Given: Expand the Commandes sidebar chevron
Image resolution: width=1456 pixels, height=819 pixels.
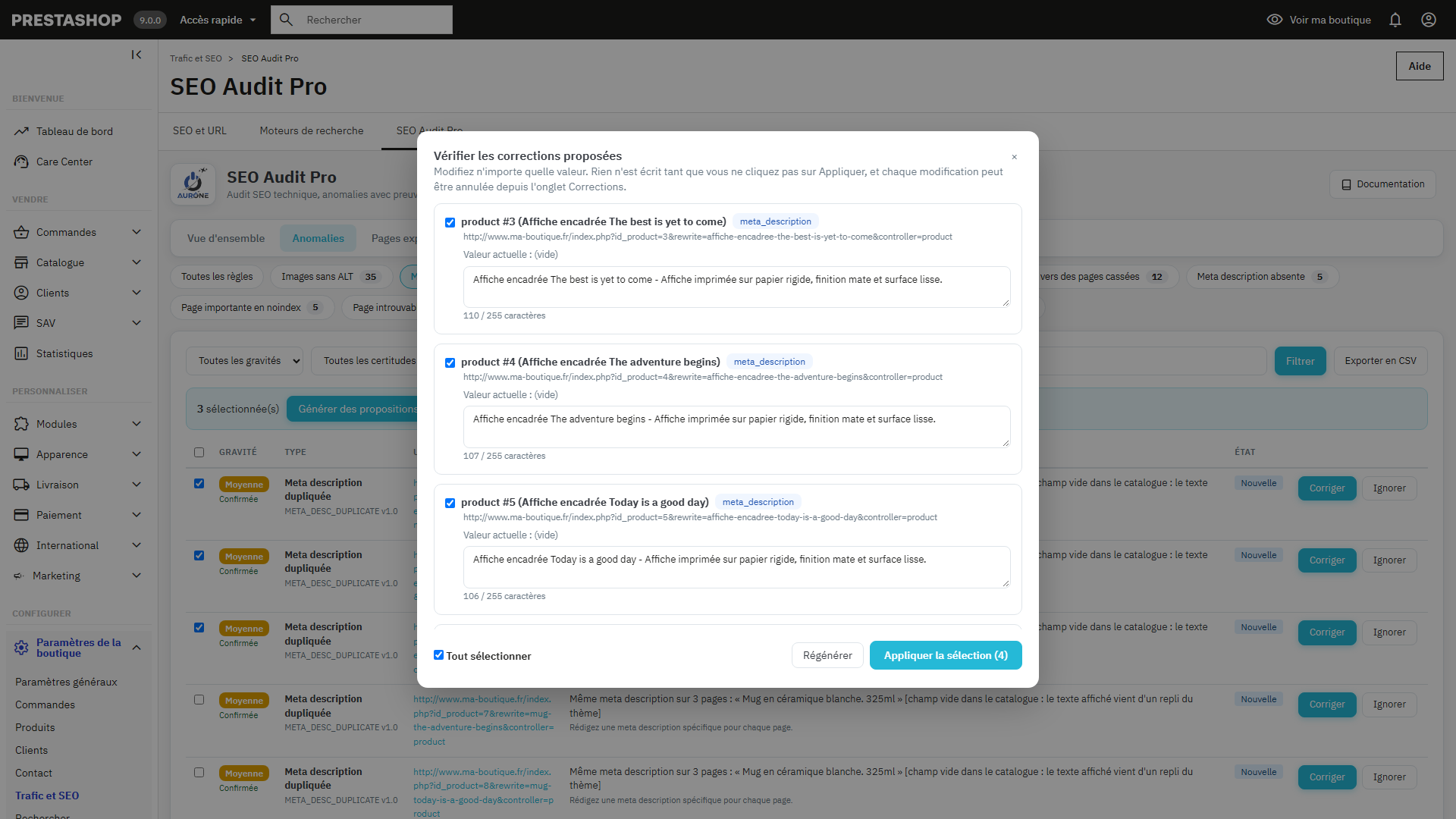Looking at the screenshot, I should tap(136, 232).
